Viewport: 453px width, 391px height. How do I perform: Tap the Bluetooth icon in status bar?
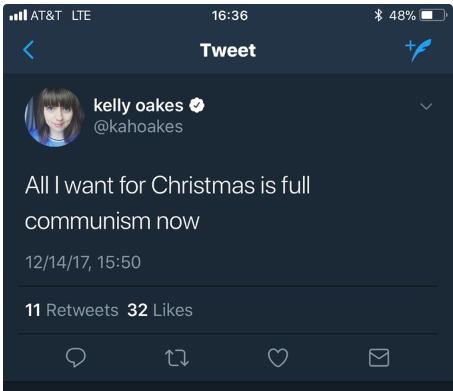click(x=378, y=15)
